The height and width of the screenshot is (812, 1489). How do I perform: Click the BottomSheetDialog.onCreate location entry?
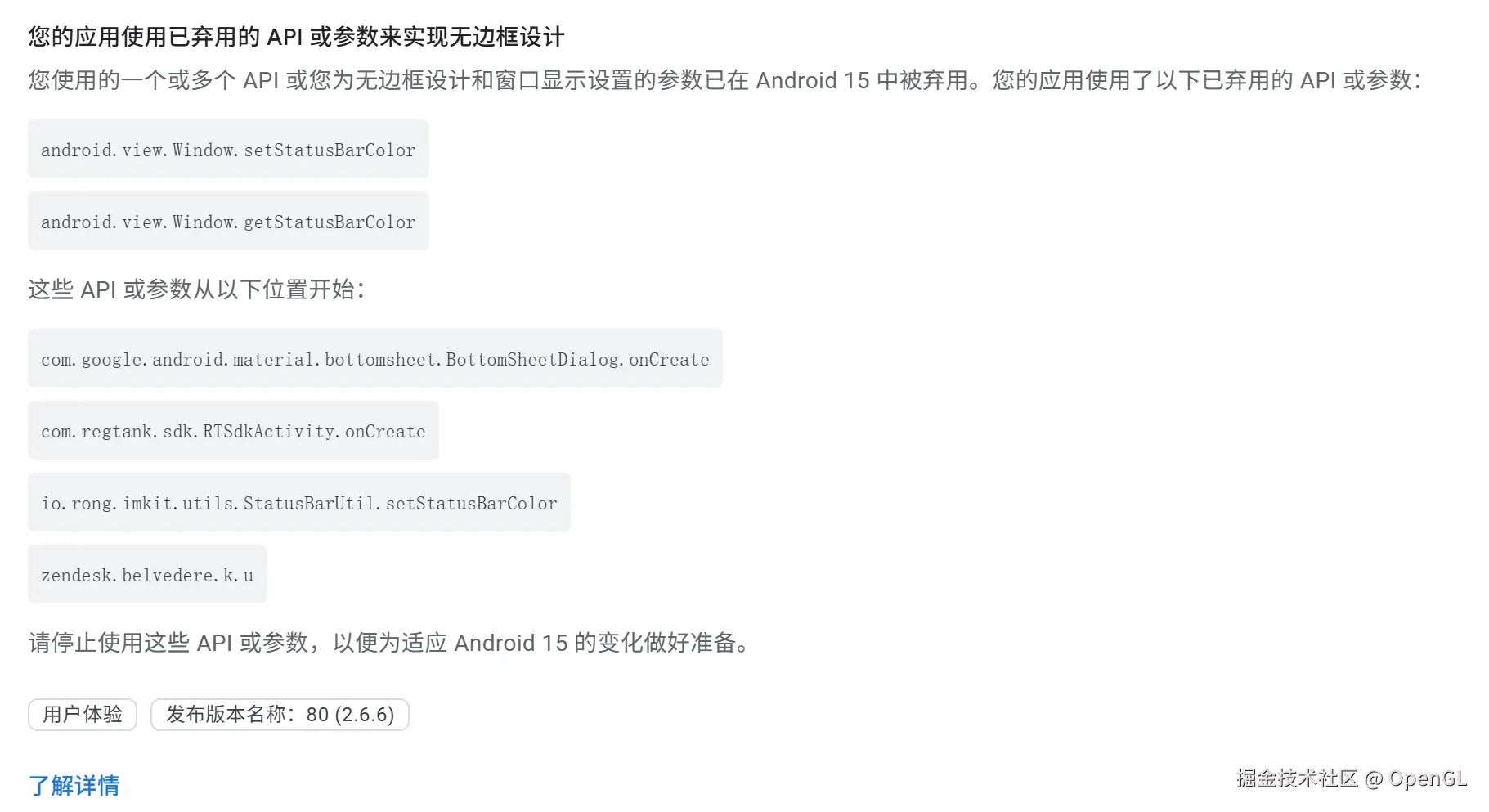[x=374, y=359]
